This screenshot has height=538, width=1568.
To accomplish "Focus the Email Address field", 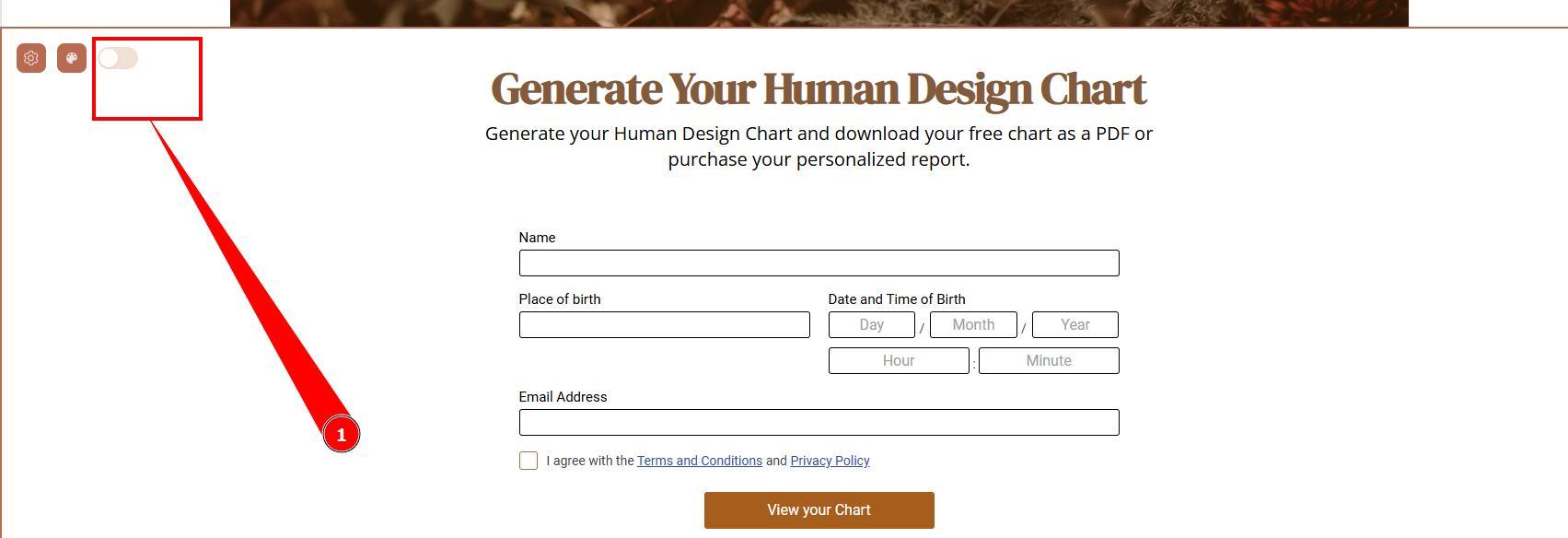I will (x=819, y=423).
